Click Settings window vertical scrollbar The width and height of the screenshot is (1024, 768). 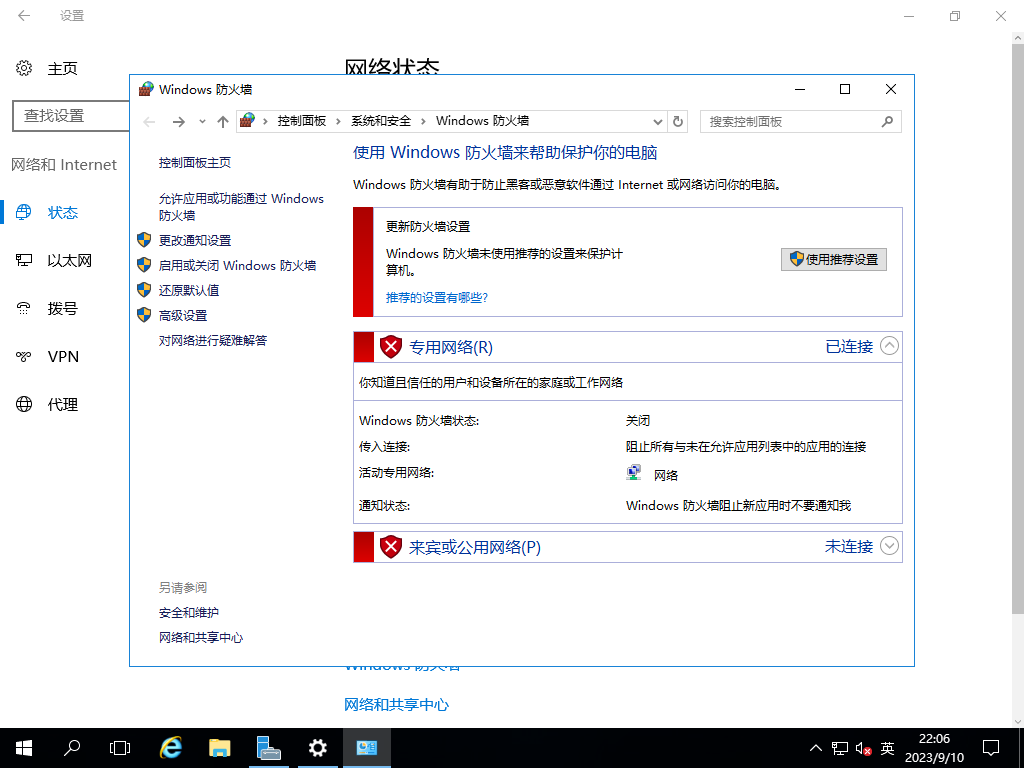point(1017,328)
